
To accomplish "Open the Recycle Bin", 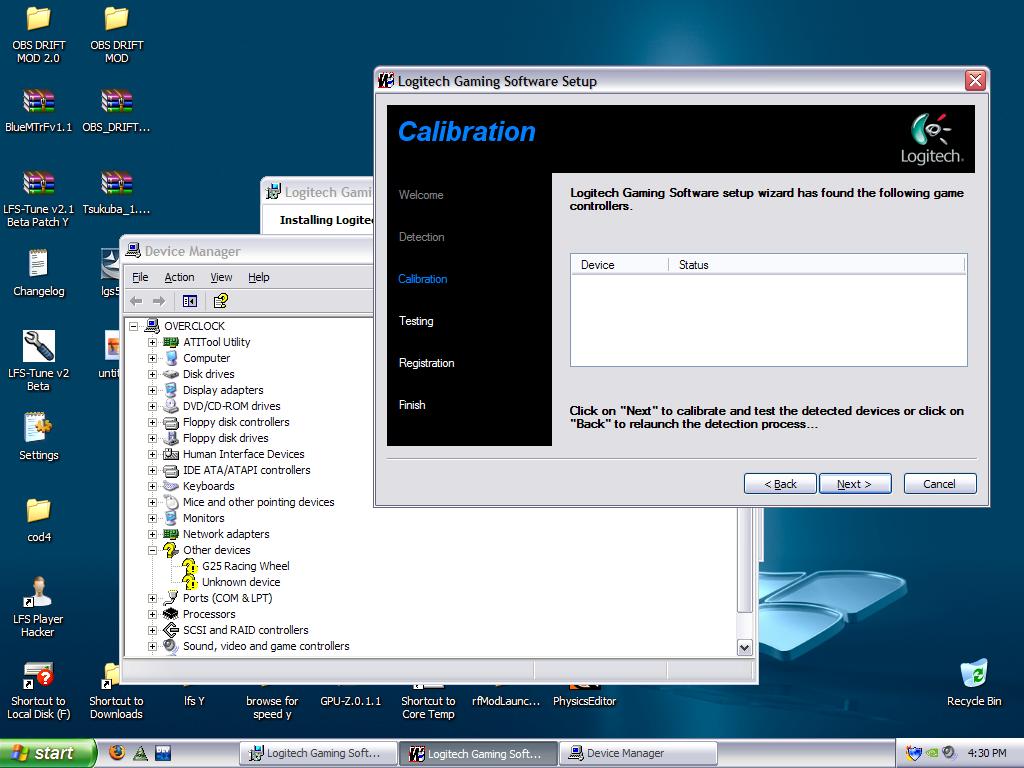I will [974, 674].
